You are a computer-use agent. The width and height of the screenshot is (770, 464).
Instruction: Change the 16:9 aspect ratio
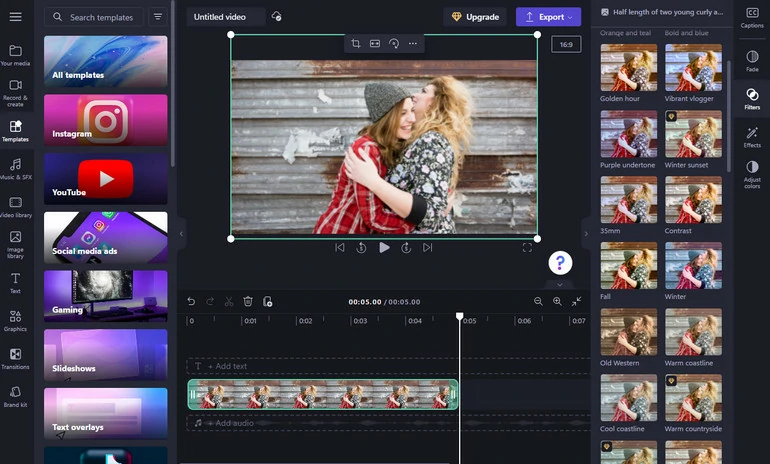click(566, 44)
